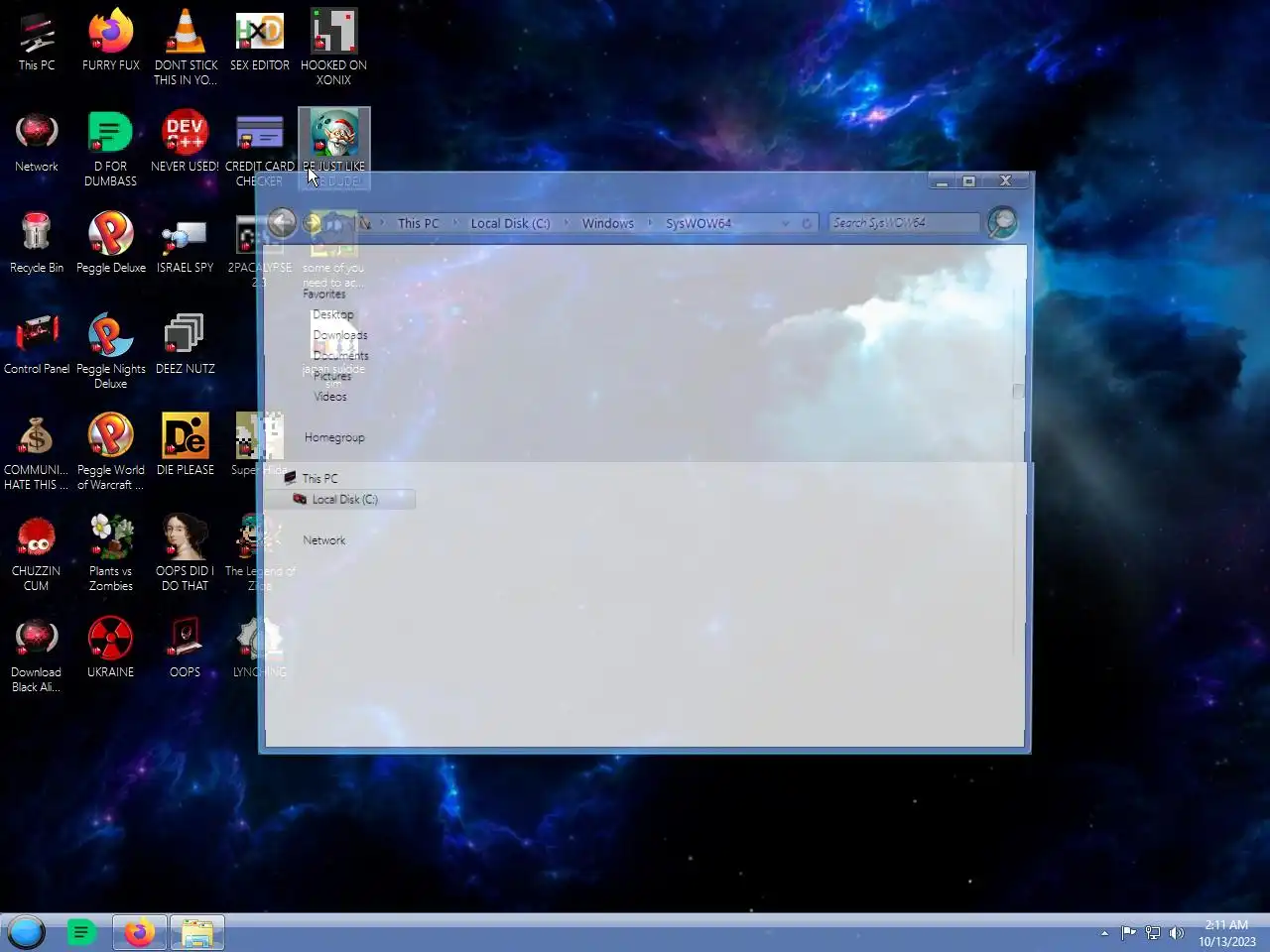The image size is (1270, 952).
Task: Expand the chevron after Local Disk (C:) breadcrumb
Action: coord(567,223)
